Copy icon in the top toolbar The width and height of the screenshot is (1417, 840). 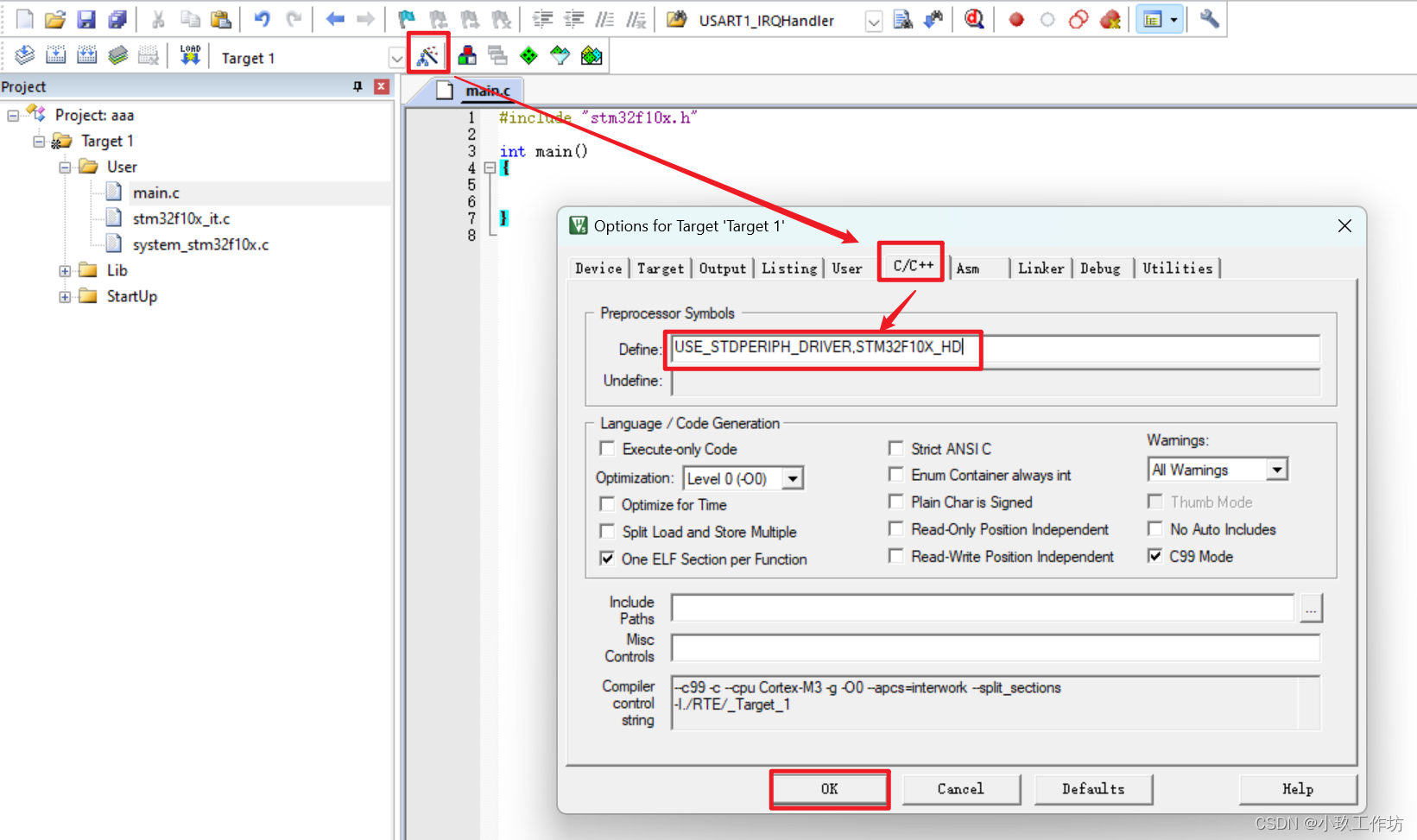pyautogui.click(x=190, y=19)
